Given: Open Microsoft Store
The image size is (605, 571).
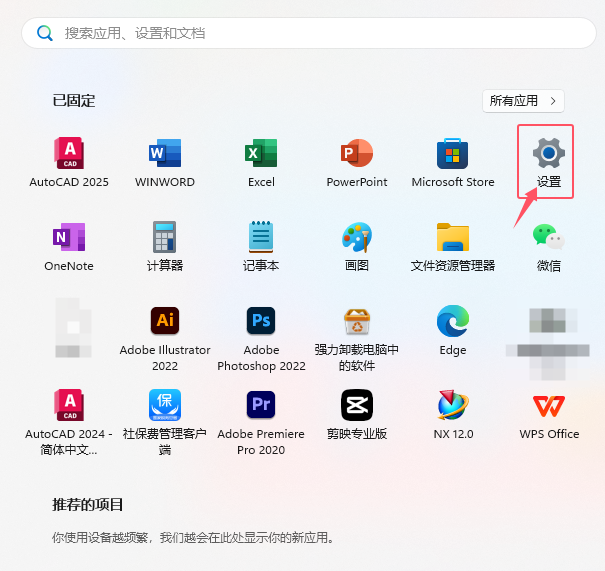Looking at the screenshot, I should pyautogui.click(x=453, y=162).
